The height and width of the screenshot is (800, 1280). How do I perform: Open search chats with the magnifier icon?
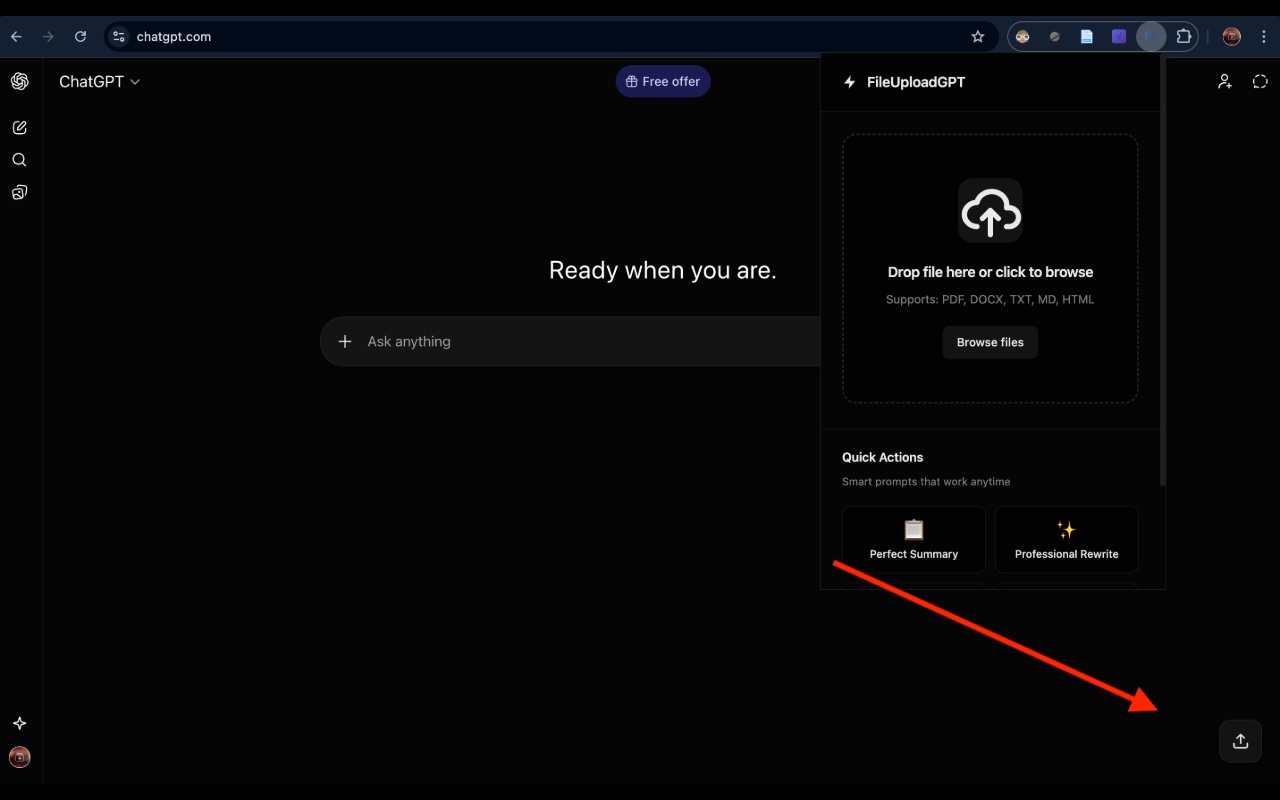point(19,160)
